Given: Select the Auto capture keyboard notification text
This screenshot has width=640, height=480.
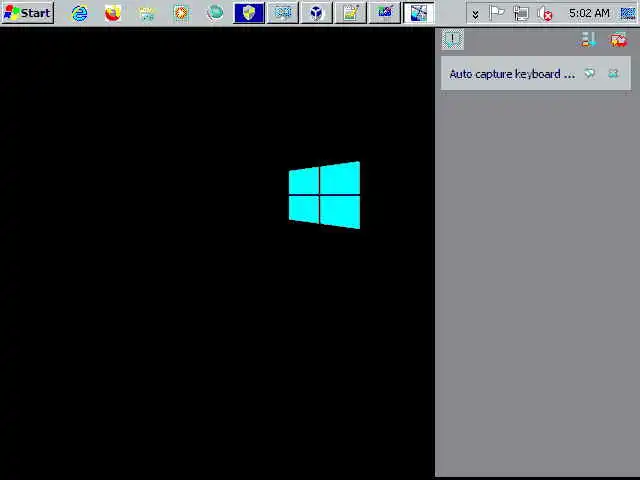Looking at the screenshot, I should (x=512, y=74).
